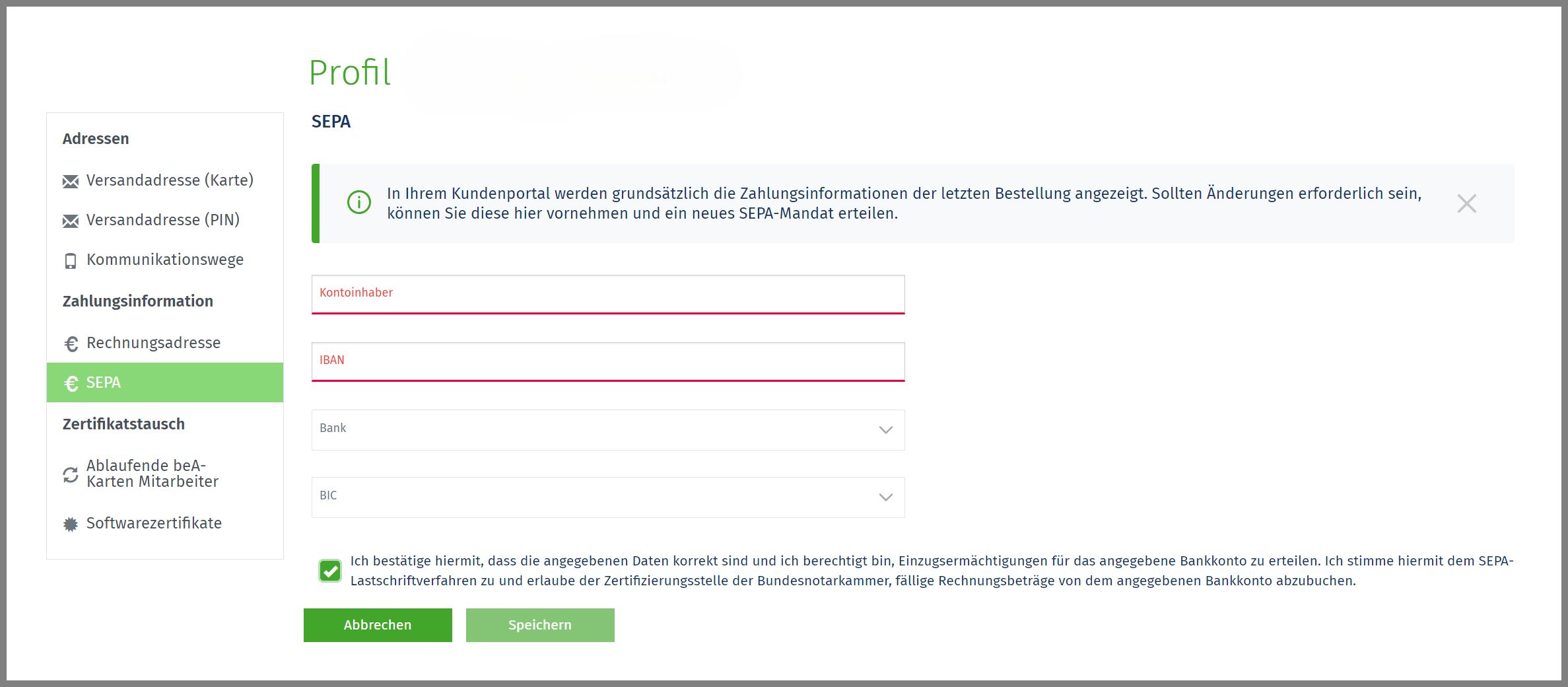
Task: Click the phone icon for Kommunikationswege
Action: [x=71, y=261]
